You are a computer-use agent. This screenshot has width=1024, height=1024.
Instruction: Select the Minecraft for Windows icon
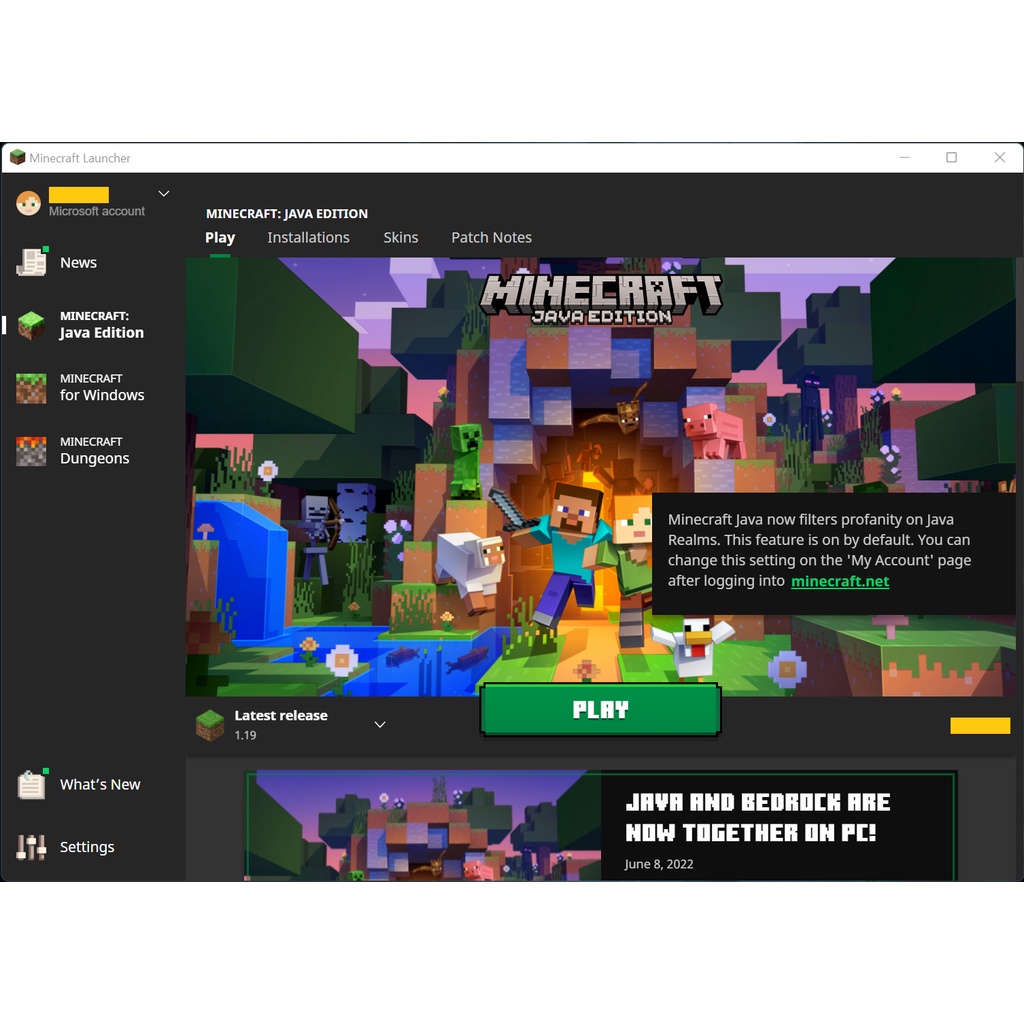point(30,387)
